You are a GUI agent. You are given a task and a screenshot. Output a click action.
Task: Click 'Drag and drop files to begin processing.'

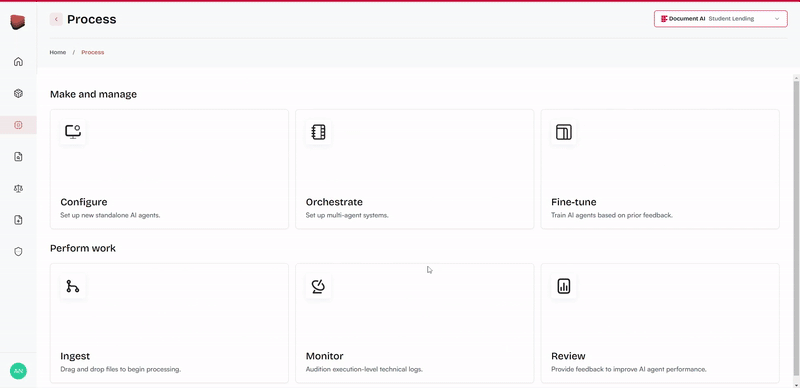coord(120,369)
